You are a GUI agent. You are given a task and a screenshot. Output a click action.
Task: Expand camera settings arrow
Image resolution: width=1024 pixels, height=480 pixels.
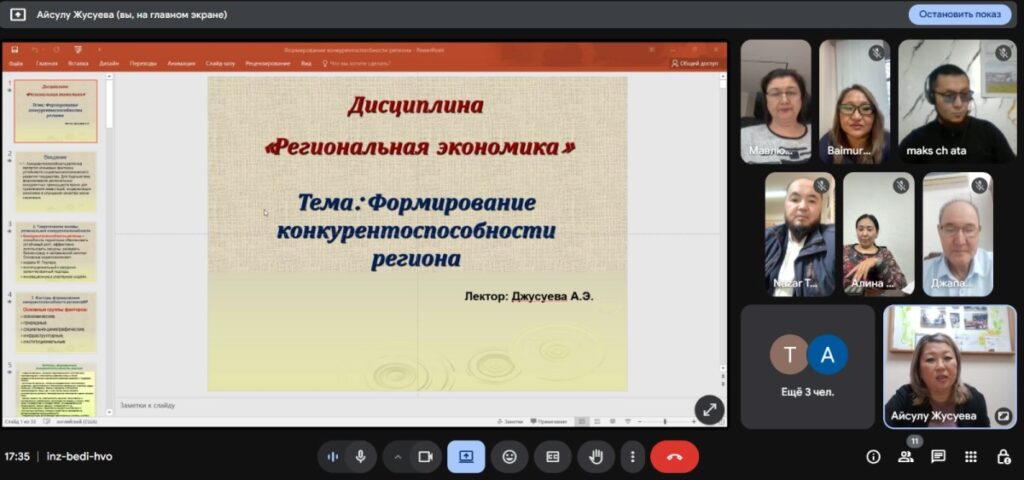[x=397, y=457]
